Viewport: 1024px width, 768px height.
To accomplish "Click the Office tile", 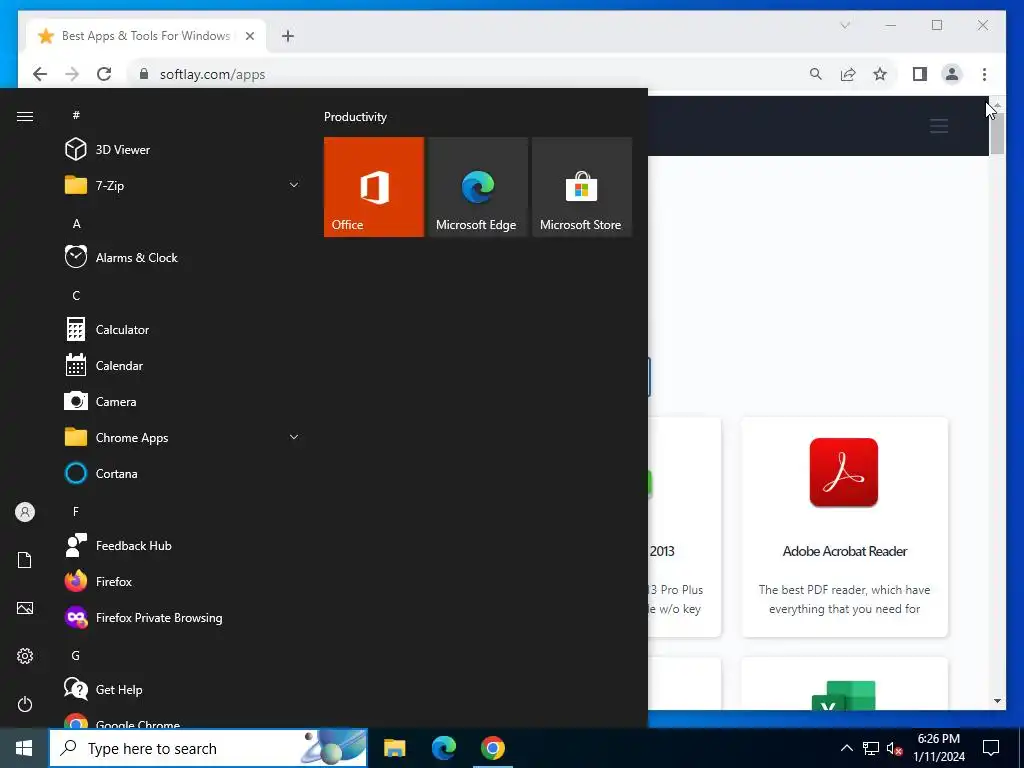I will click(x=374, y=187).
